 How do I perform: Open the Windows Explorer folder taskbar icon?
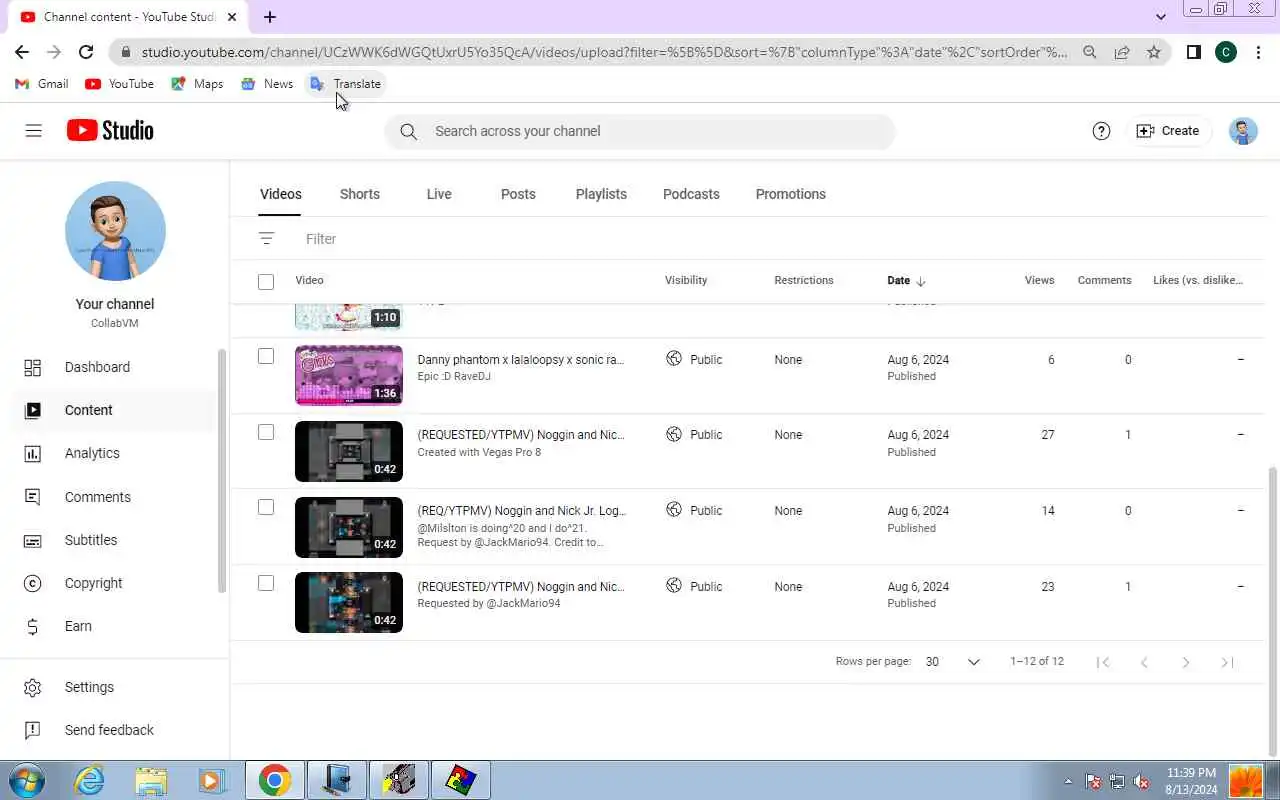point(151,780)
